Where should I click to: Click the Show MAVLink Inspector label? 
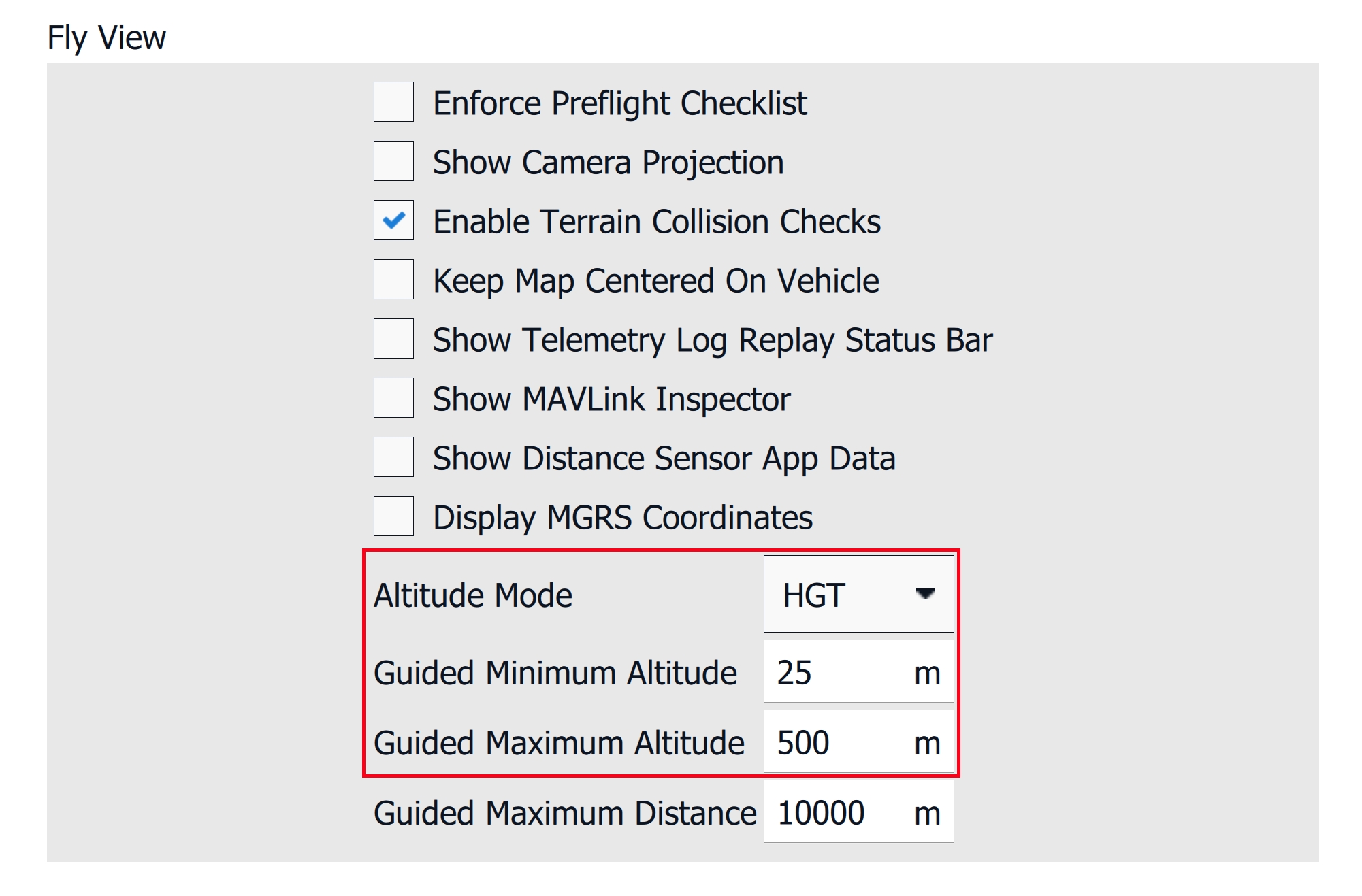point(611,399)
